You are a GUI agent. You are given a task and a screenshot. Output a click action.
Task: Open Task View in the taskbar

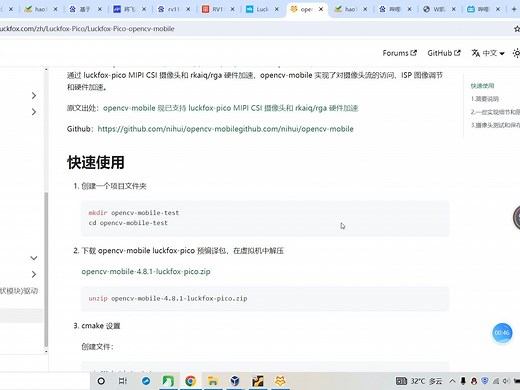[123, 381]
